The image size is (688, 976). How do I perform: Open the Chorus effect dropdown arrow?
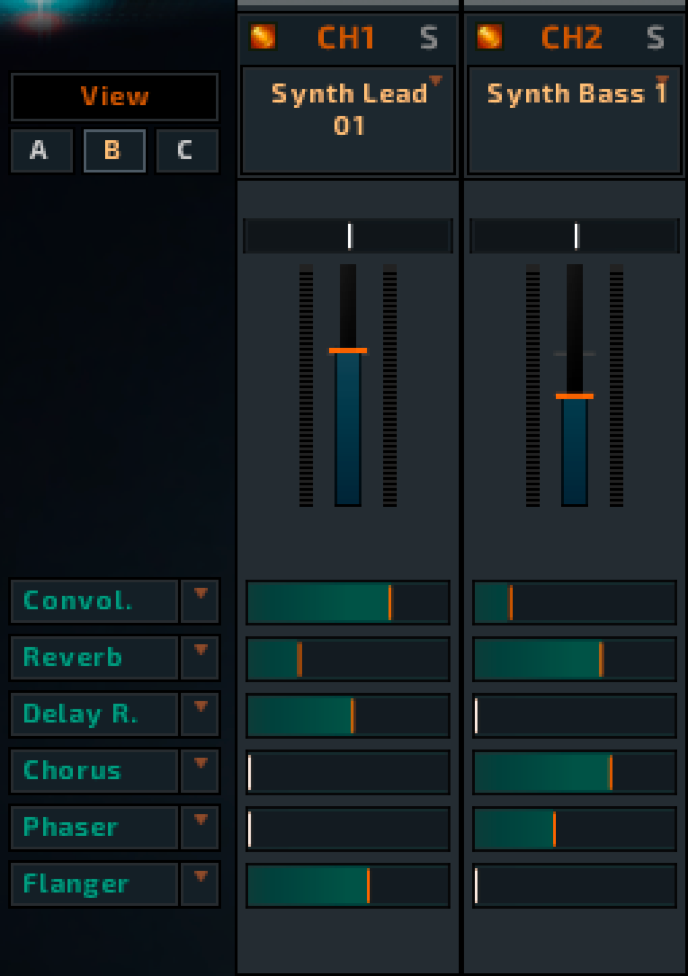tap(200, 771)
